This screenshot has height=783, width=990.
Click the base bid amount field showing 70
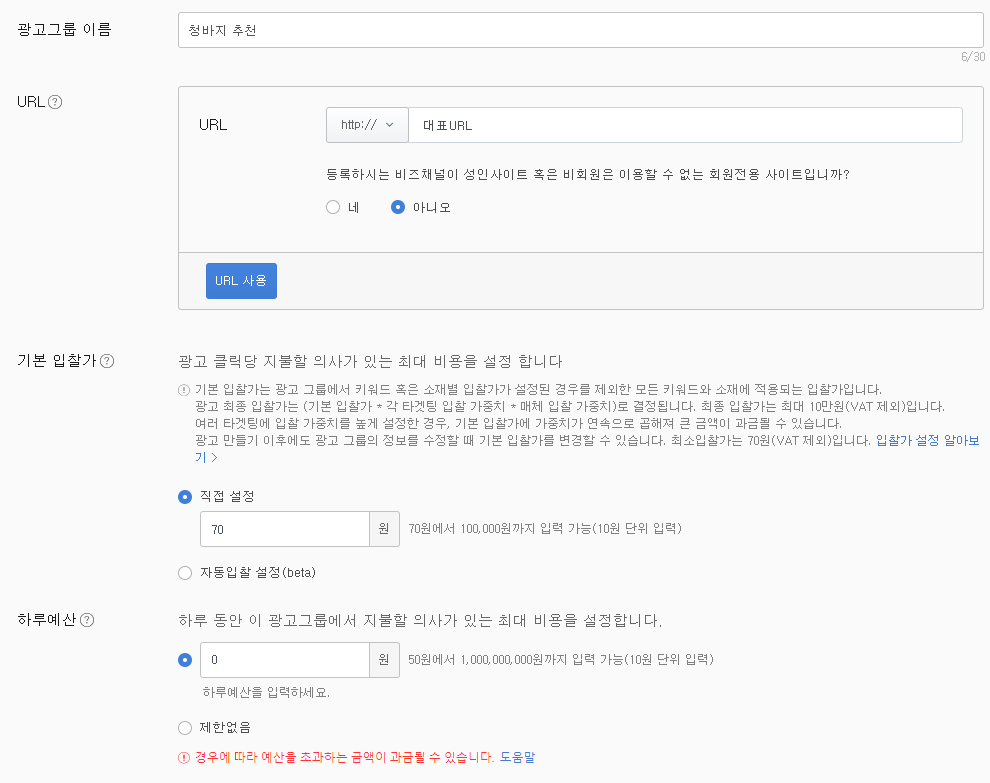pyautogui.click(x=285, y=529)
